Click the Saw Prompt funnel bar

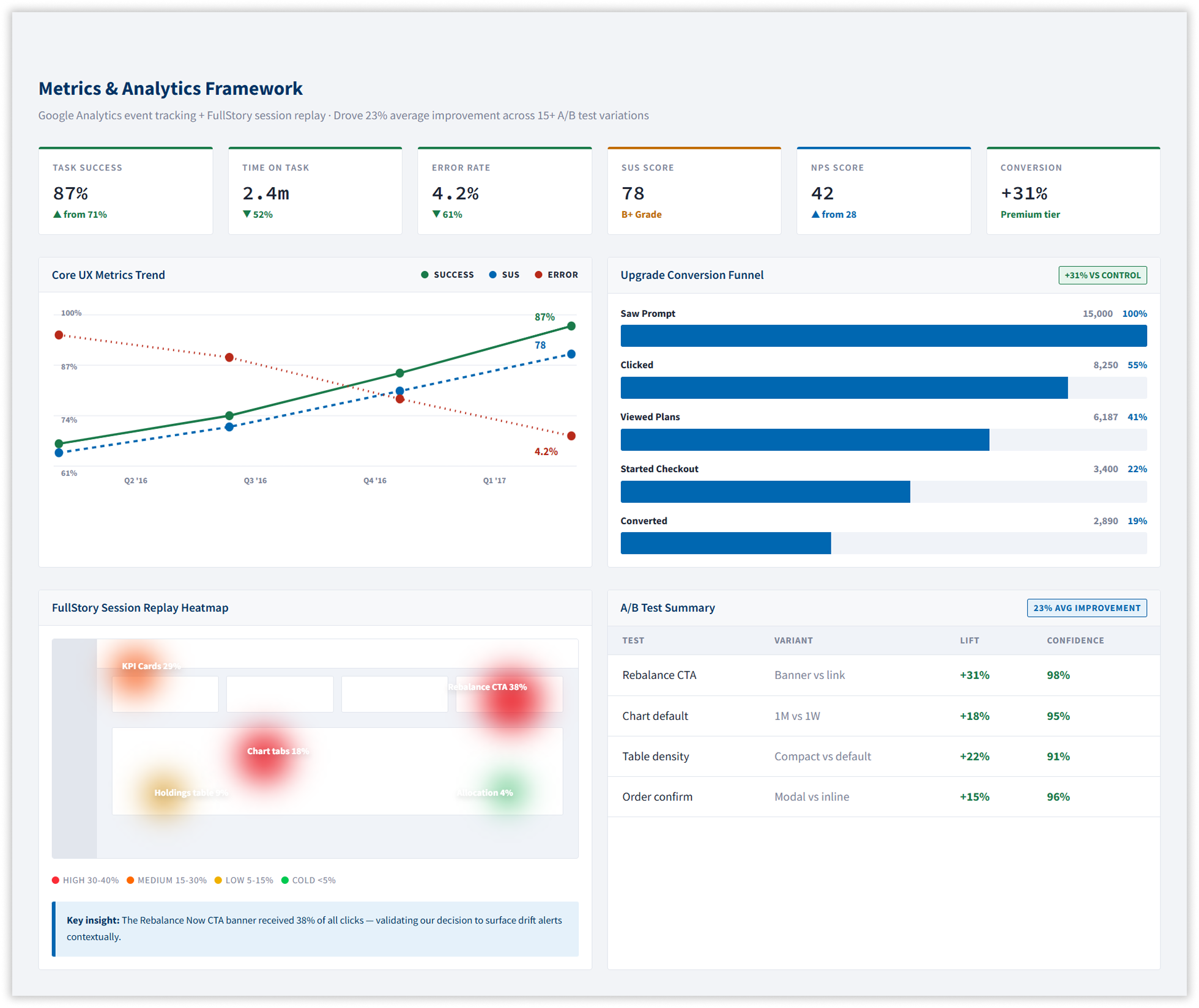pos(883,336)
